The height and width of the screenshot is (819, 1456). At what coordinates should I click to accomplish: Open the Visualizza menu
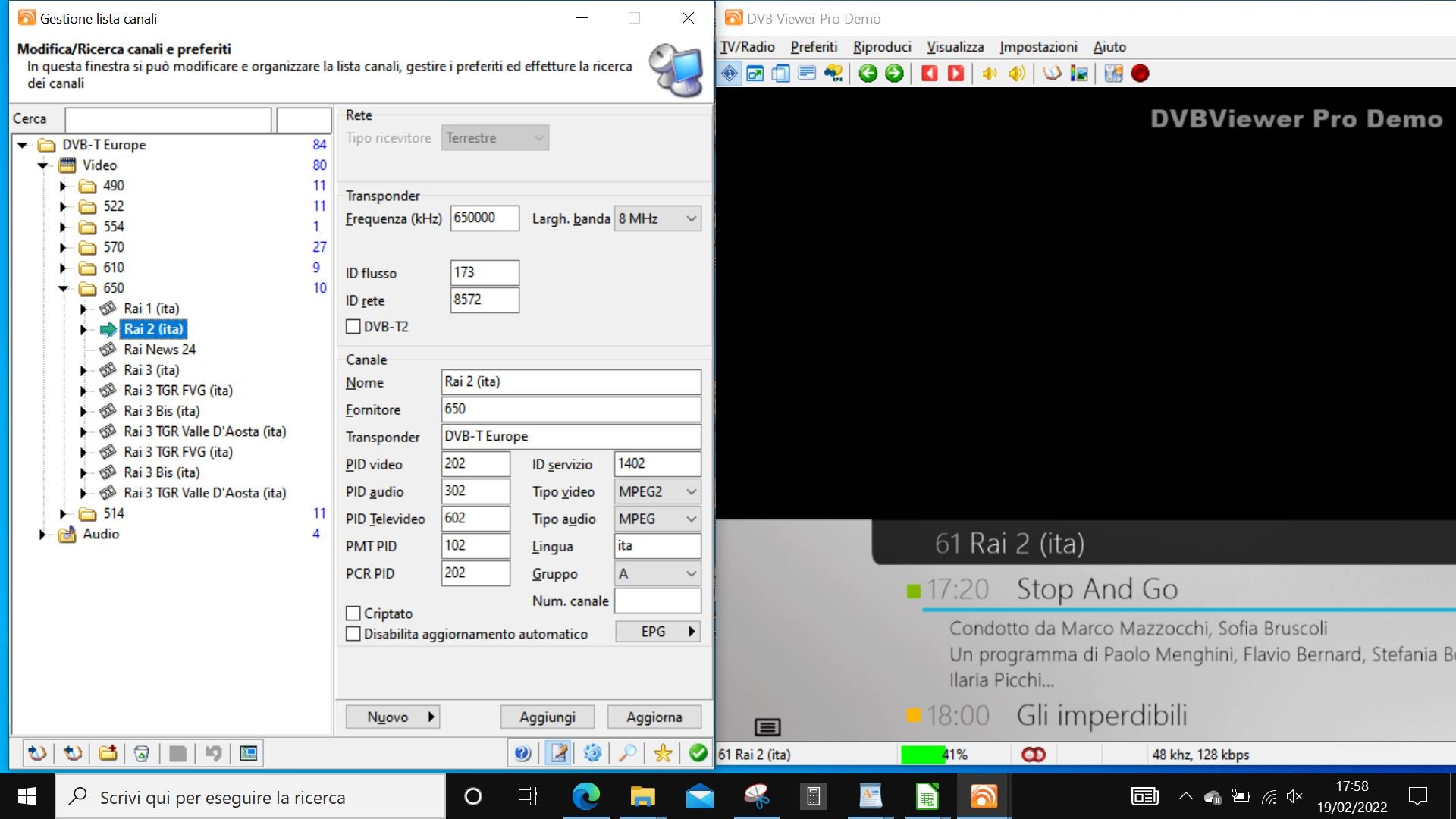point(955,47)
